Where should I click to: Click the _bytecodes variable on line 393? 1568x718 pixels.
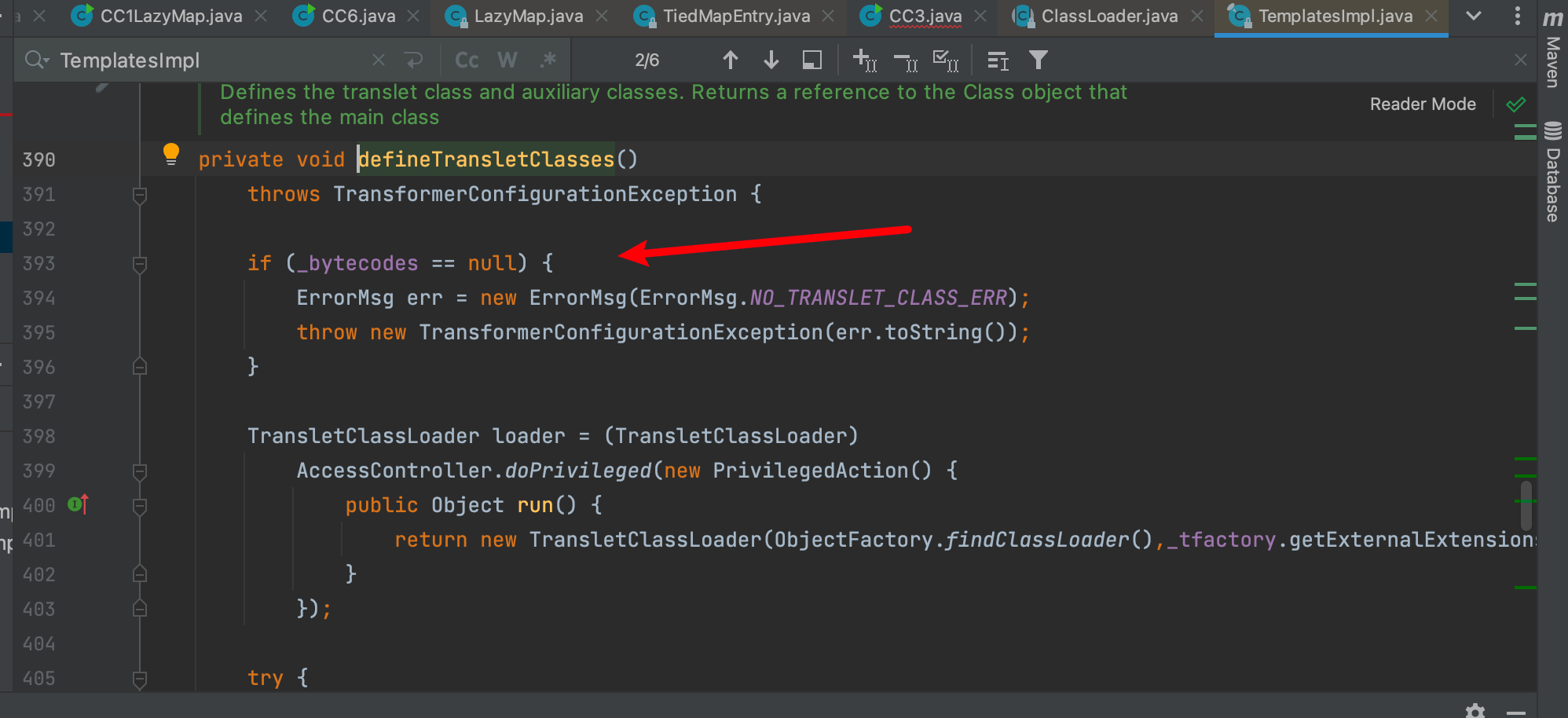tap(357, 263)
